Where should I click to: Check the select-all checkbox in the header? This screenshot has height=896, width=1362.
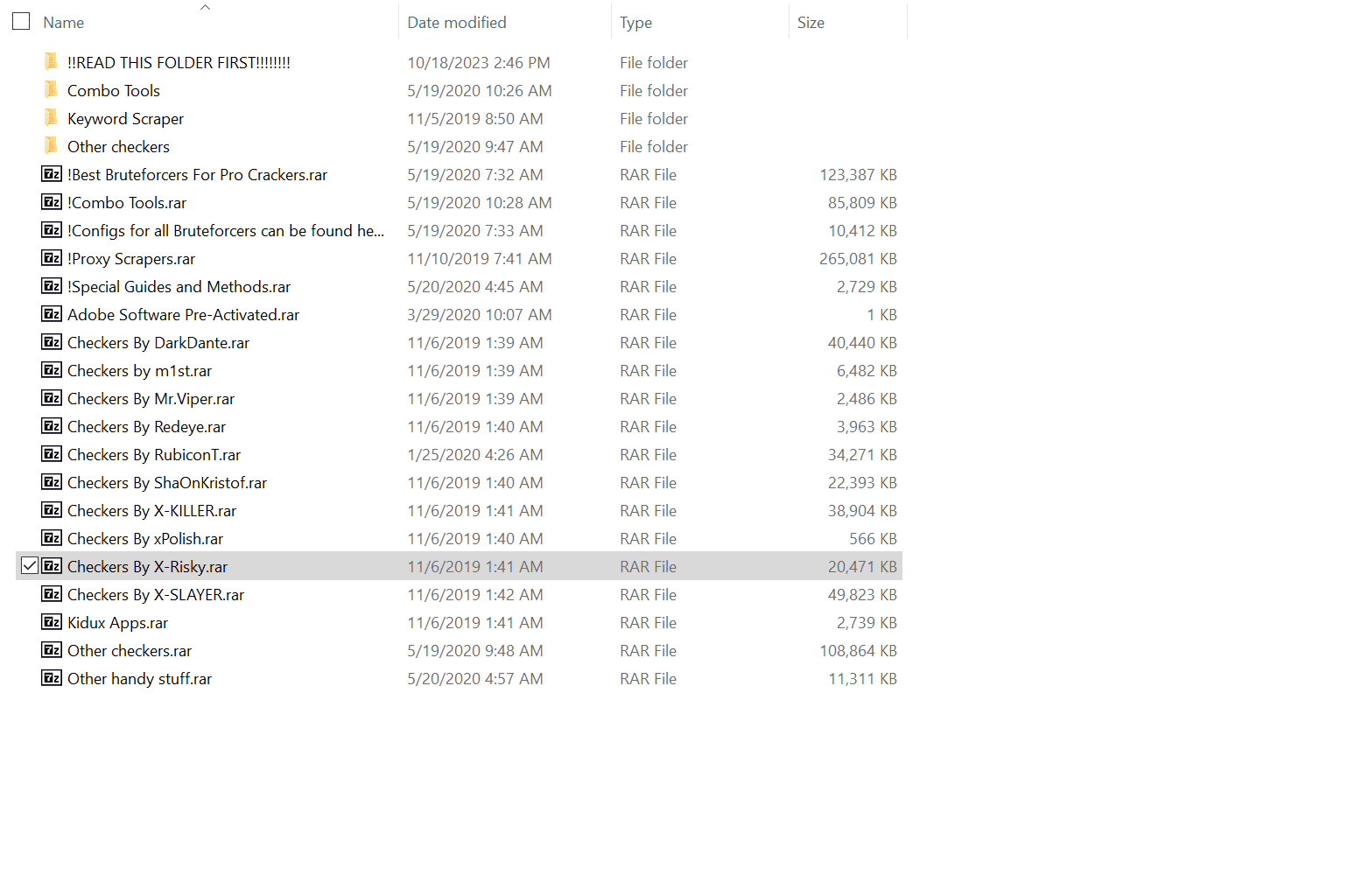[x=20, y=21]
